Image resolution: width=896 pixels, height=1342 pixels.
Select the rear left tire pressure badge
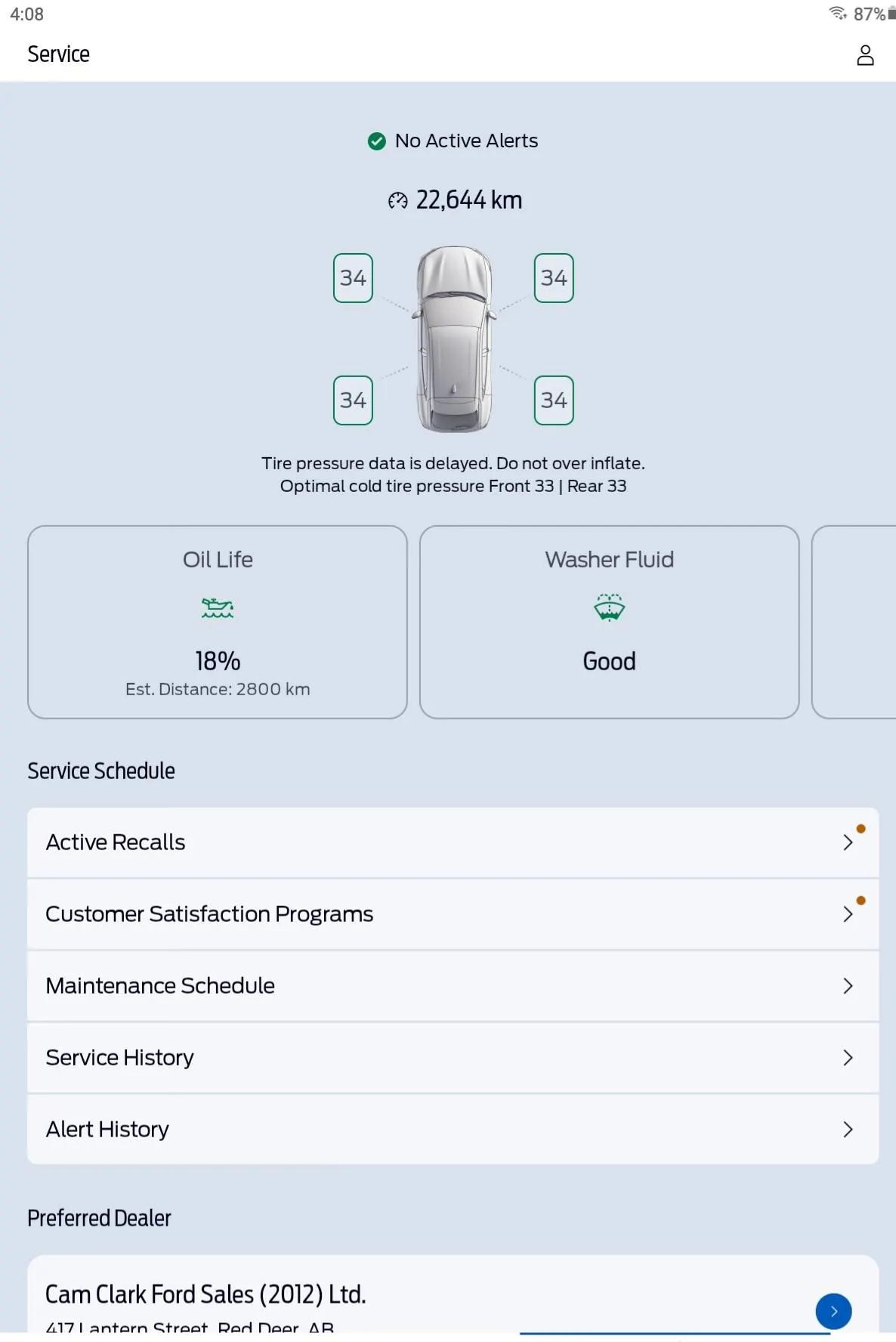point(353,400)
